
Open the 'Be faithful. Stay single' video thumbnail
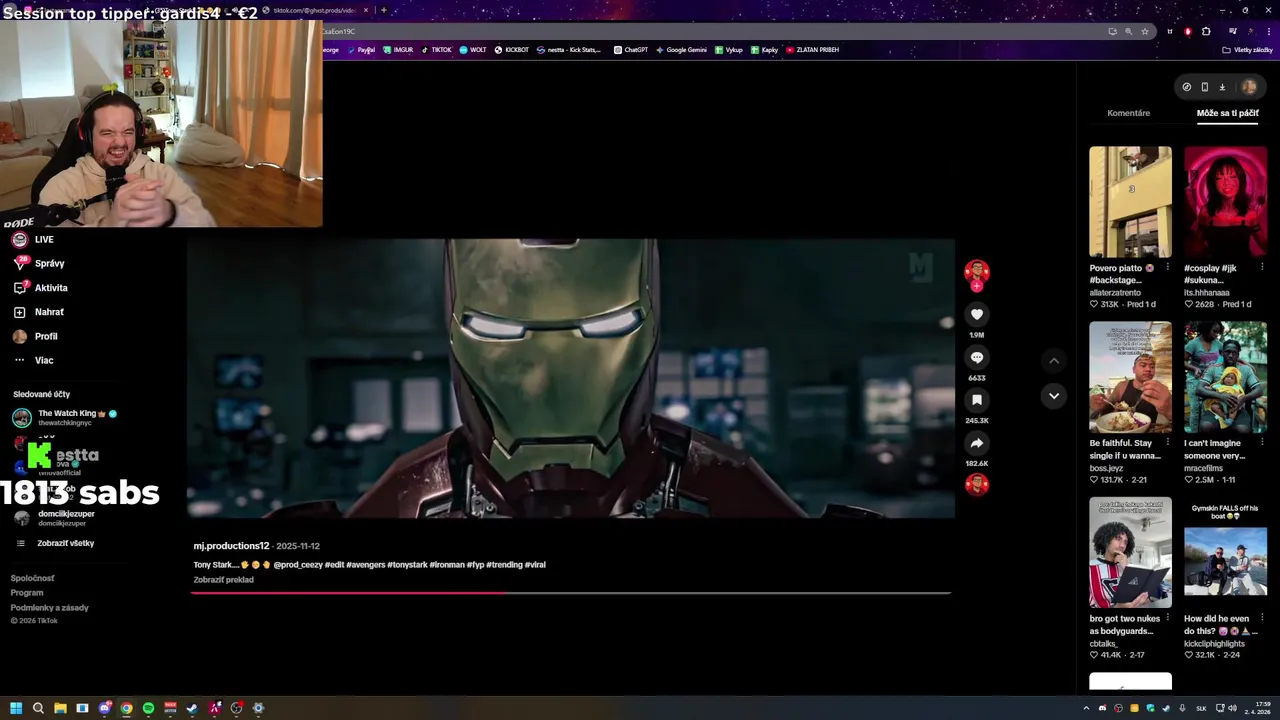pyautogui.click(x=1130, y=377)
